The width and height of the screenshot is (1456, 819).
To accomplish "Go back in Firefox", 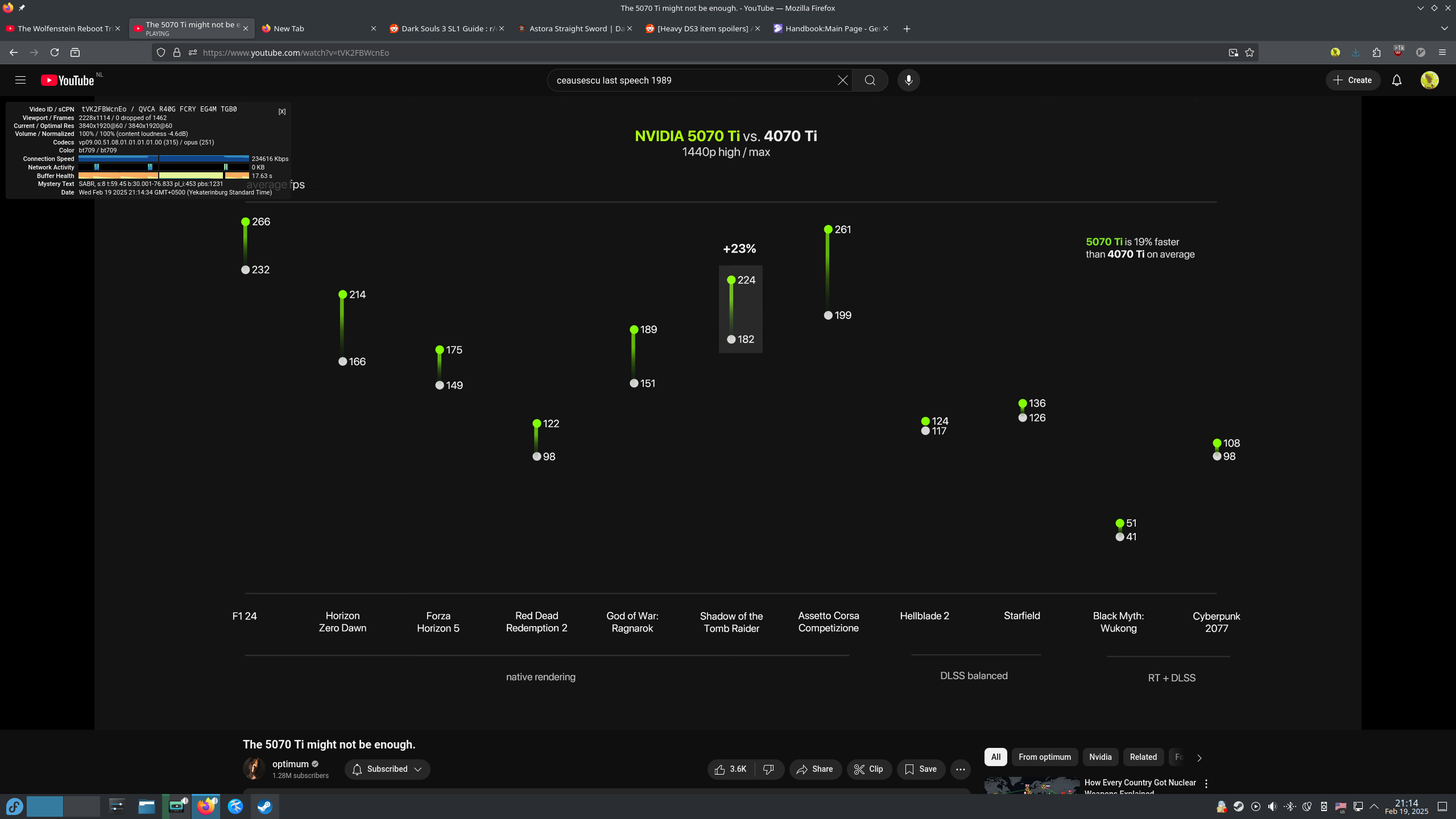I will point(14,52).
